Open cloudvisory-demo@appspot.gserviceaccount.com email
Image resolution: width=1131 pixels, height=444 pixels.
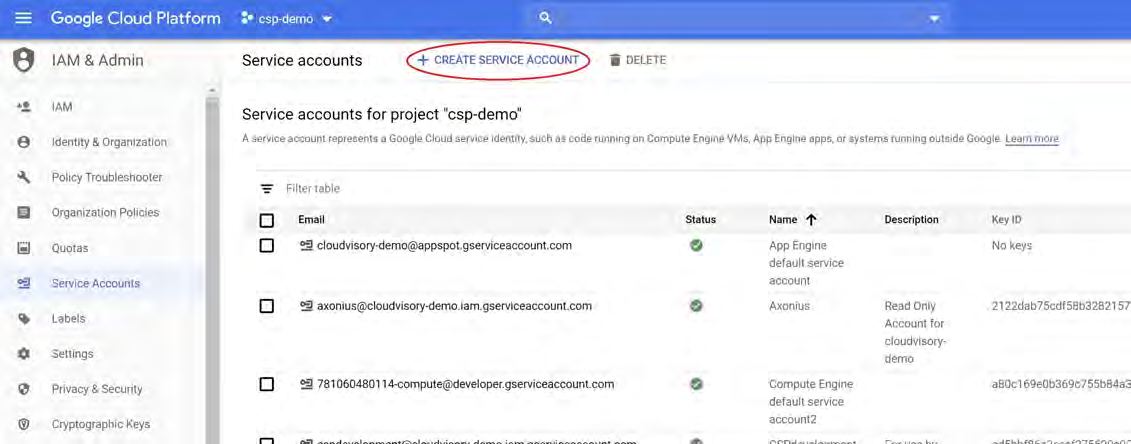(444, 246)
